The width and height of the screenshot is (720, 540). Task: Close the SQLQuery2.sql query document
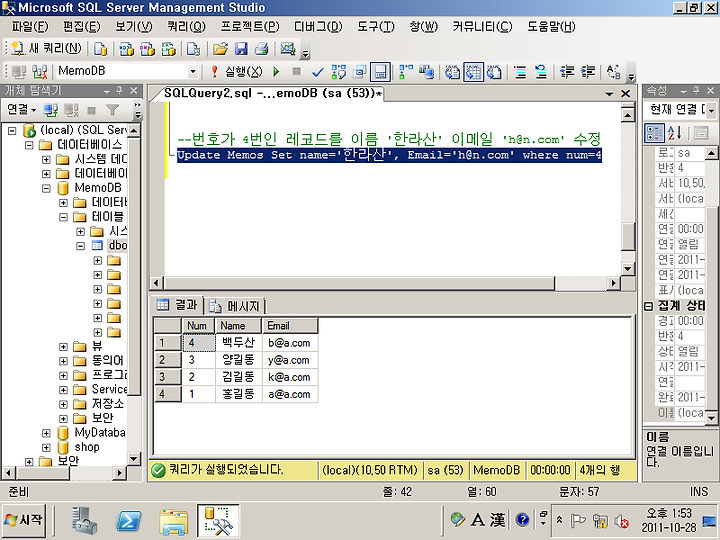pyautogui.click(x=625, y=94)
